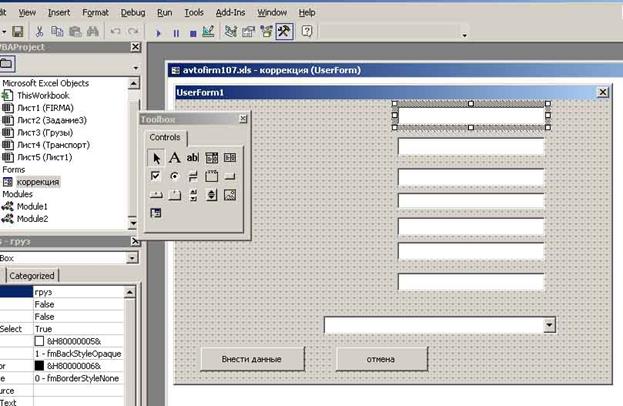Click the Toolbox hammer-and-wrench icon

pos(284,31)
